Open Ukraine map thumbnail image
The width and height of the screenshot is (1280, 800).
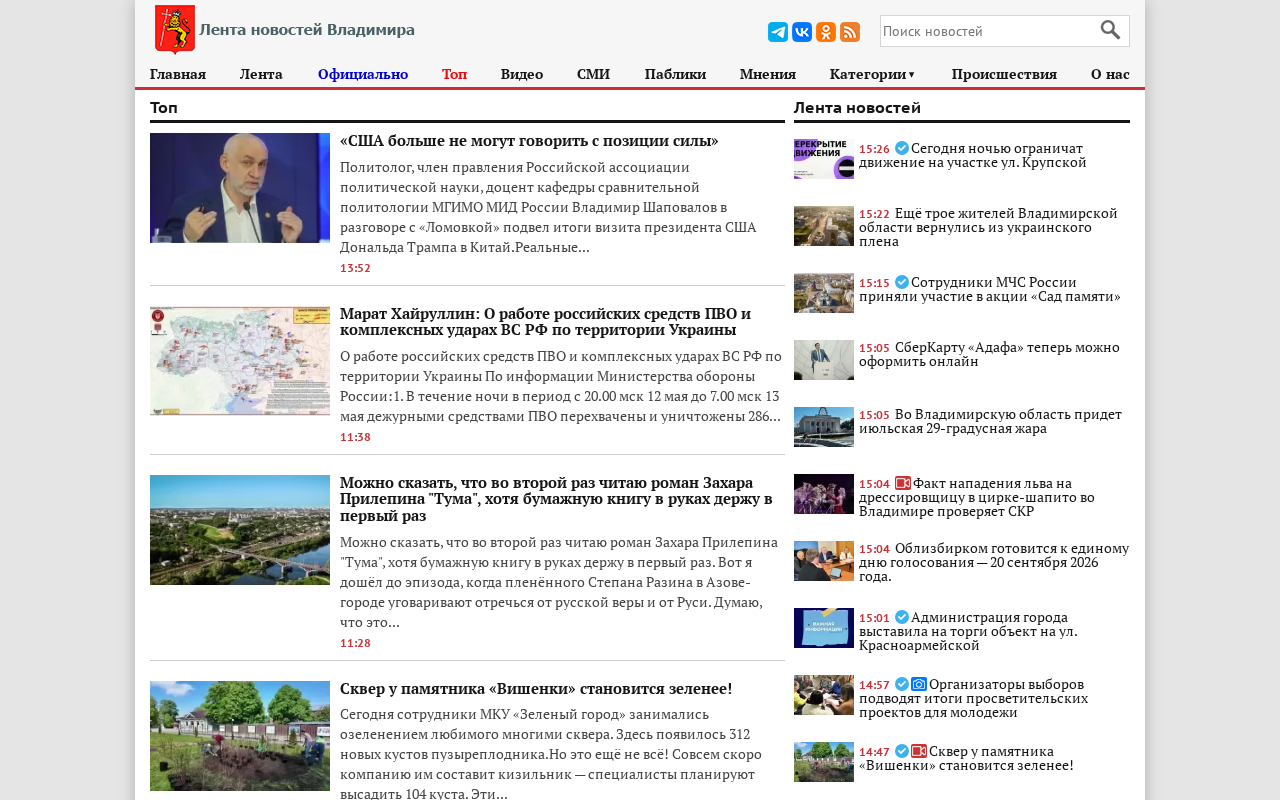[240, 361]
